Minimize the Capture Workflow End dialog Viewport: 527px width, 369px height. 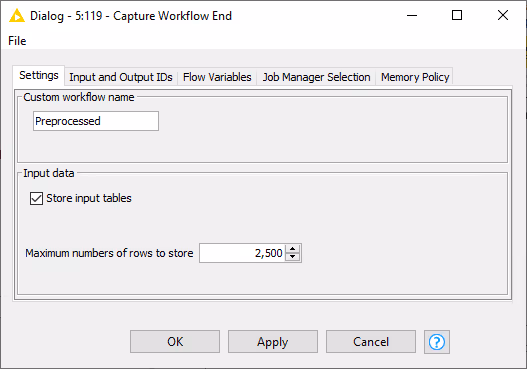412,15
